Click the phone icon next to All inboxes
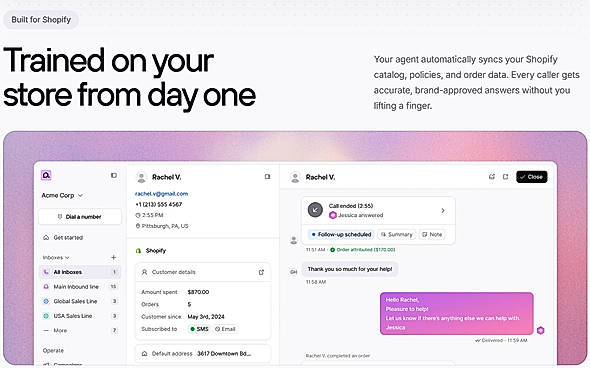This screenshot has height=368, width=590. tap(46, 272)
